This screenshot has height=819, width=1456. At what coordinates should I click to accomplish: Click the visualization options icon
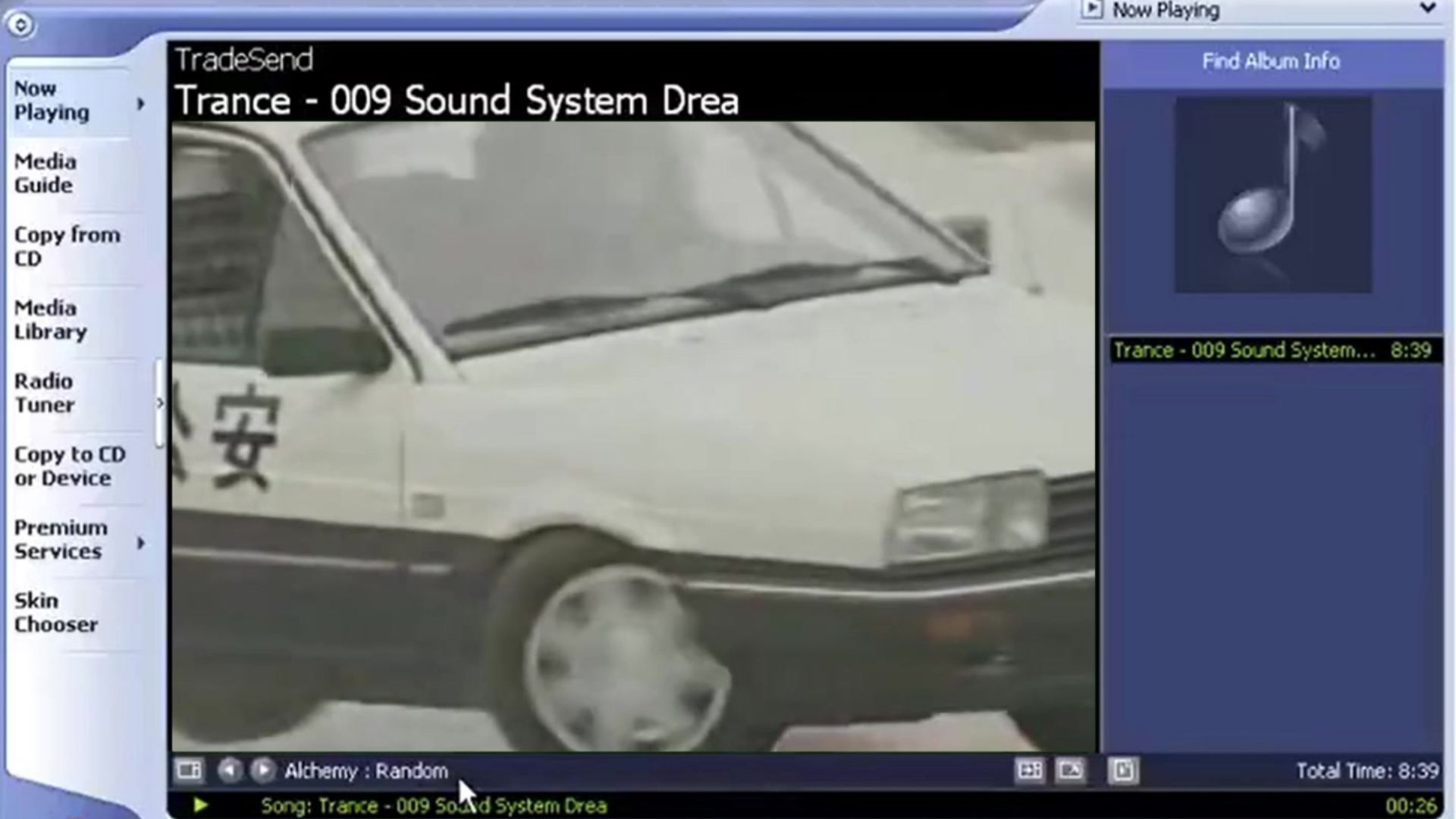tap(188, 770)
